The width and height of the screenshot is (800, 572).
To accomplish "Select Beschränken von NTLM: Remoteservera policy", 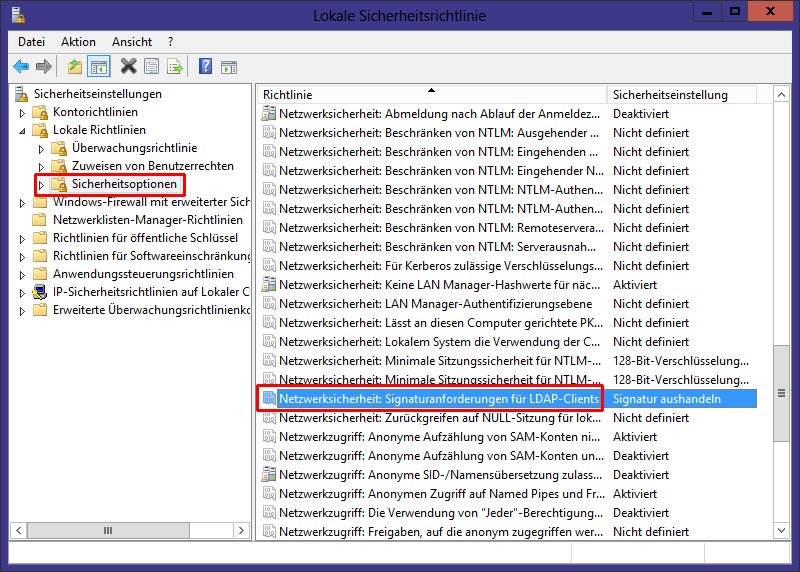I will (x=441, y=228).
